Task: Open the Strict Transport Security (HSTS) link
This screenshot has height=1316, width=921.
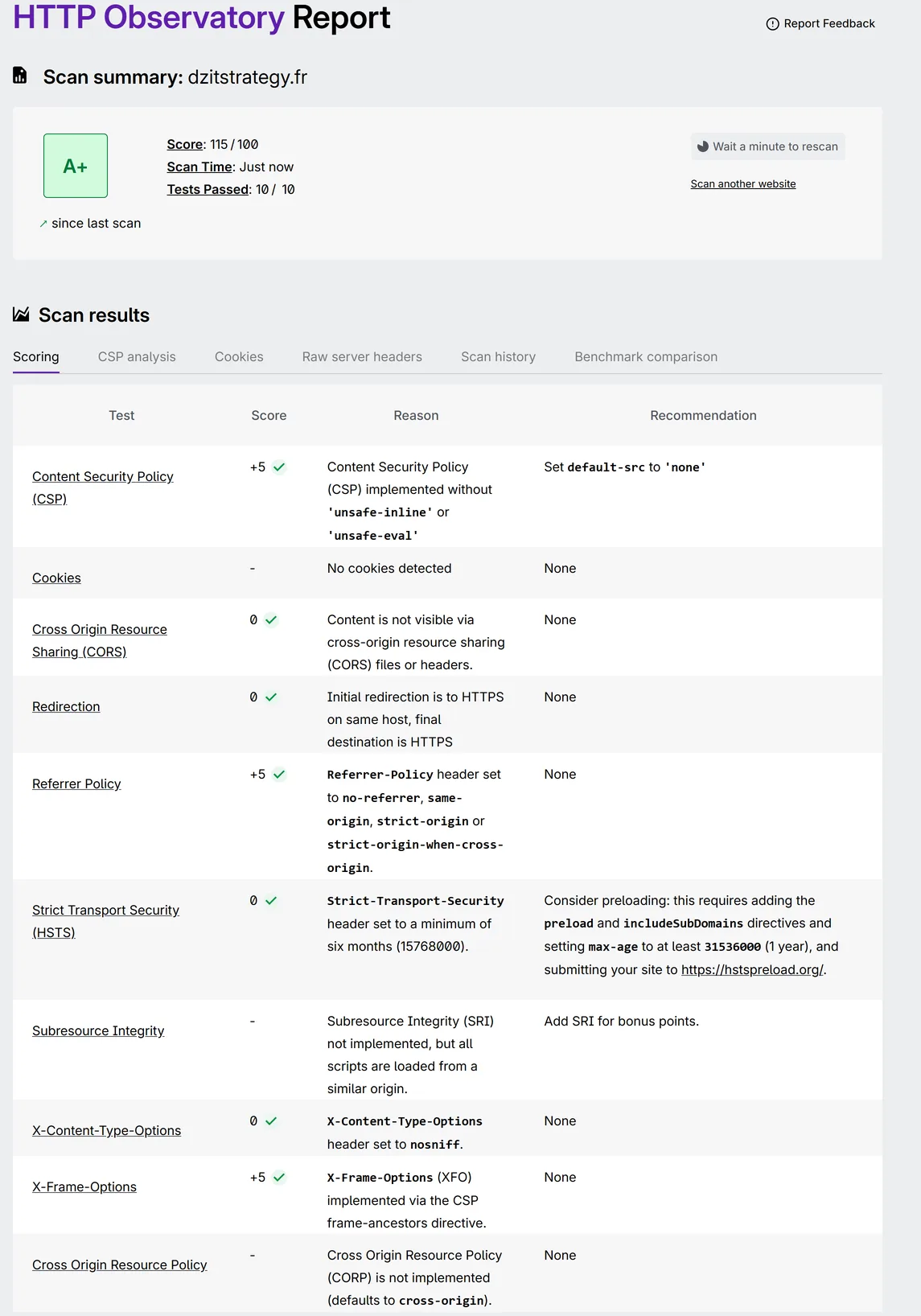Action: pos(105,921)
